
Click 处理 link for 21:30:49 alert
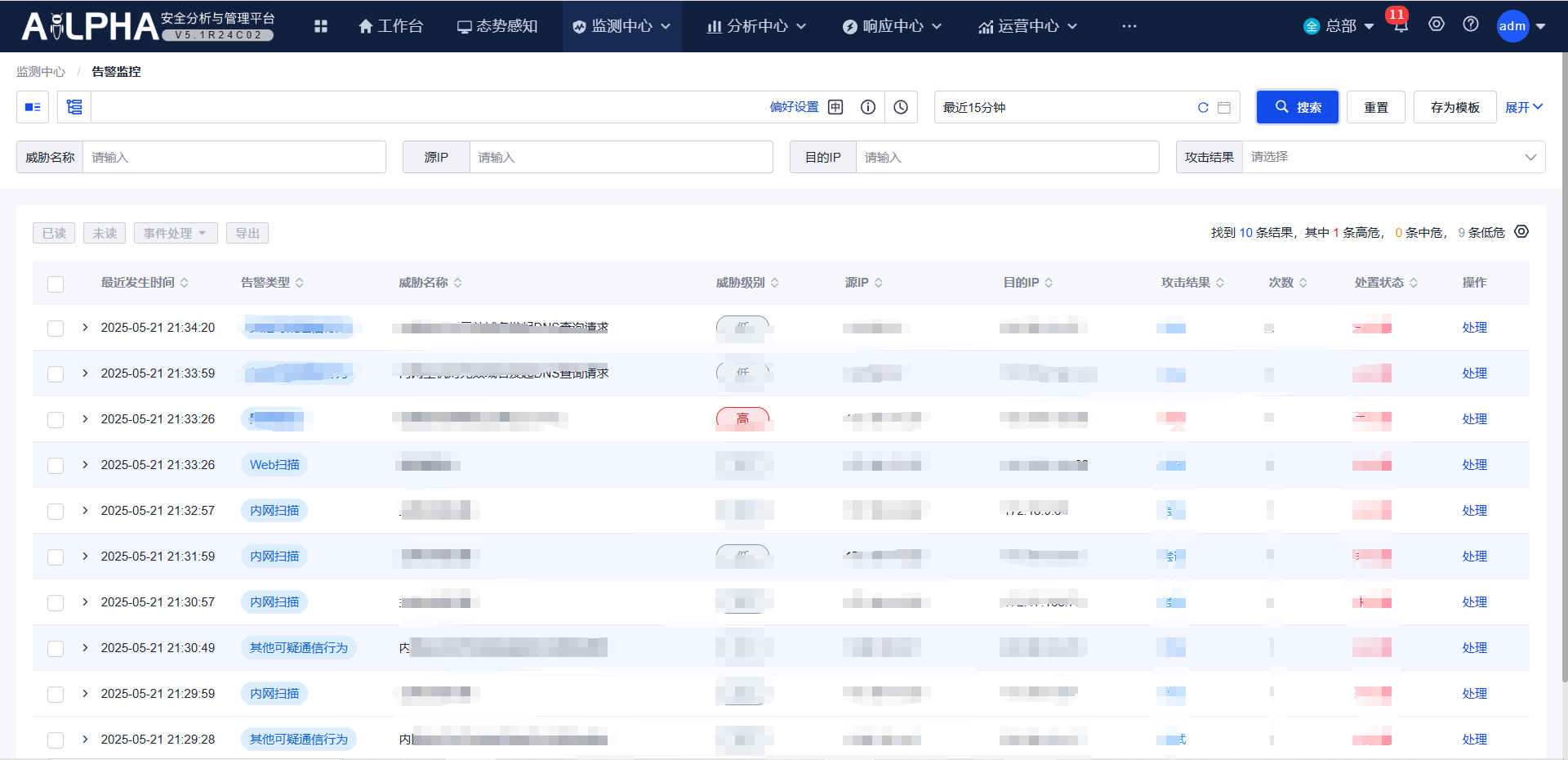pos(1474,648)
